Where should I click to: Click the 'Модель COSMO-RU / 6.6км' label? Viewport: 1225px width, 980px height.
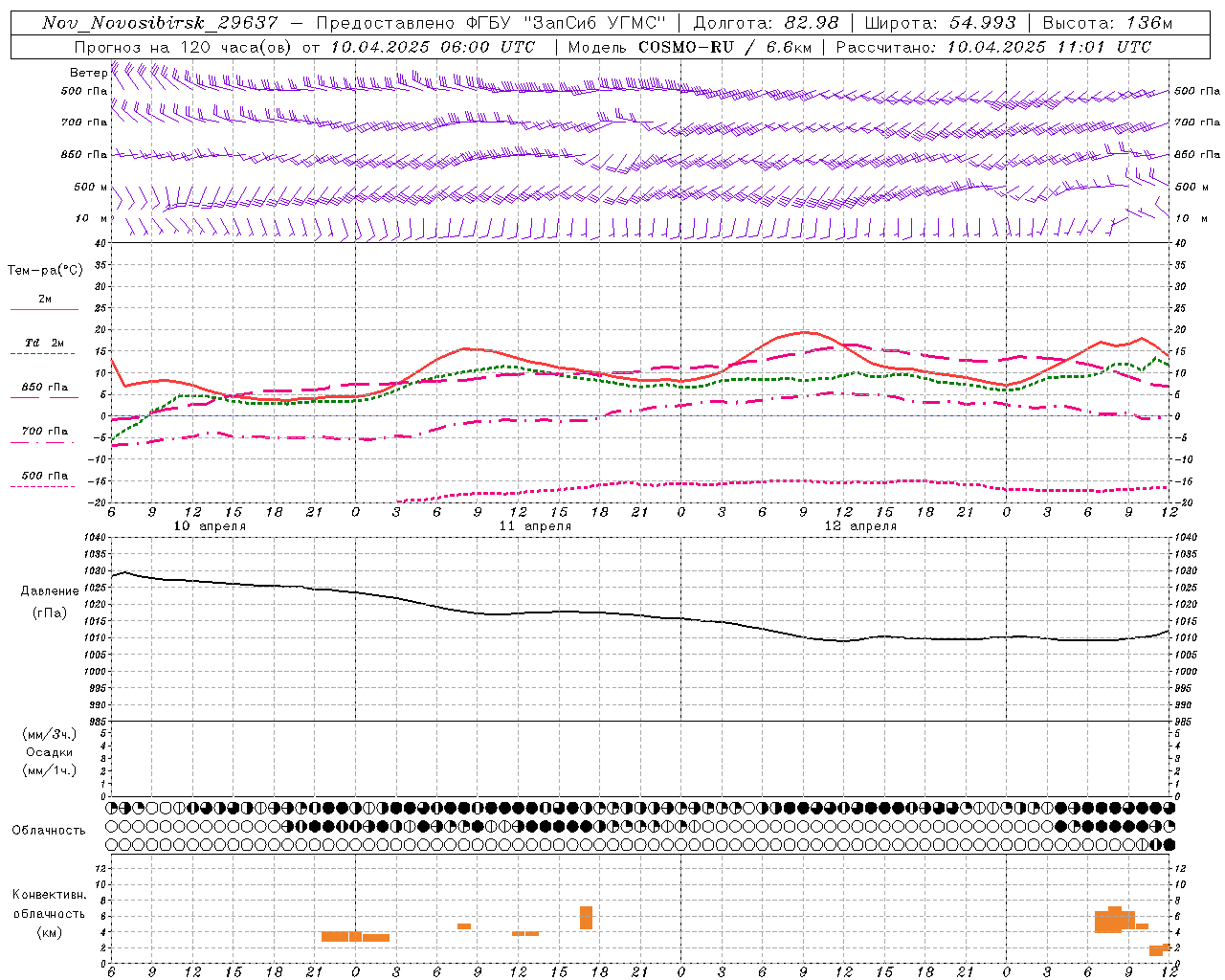(689, 47)
